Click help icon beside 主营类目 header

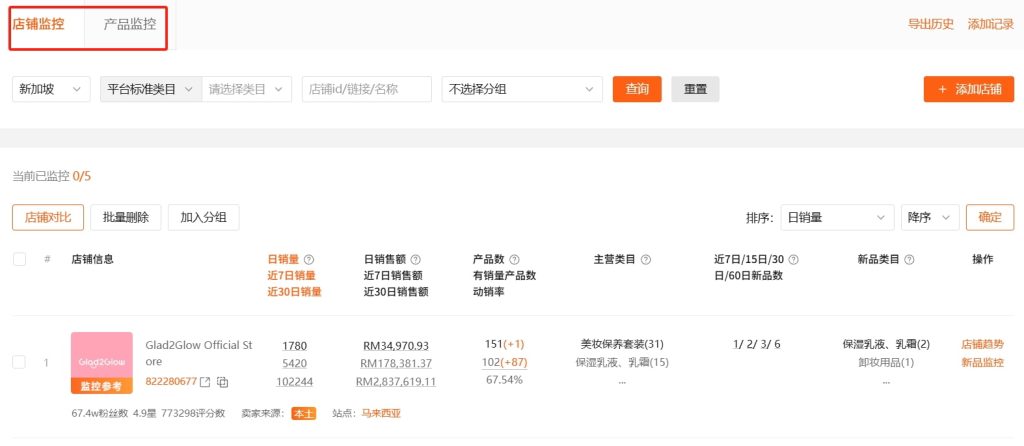point(646,259)
